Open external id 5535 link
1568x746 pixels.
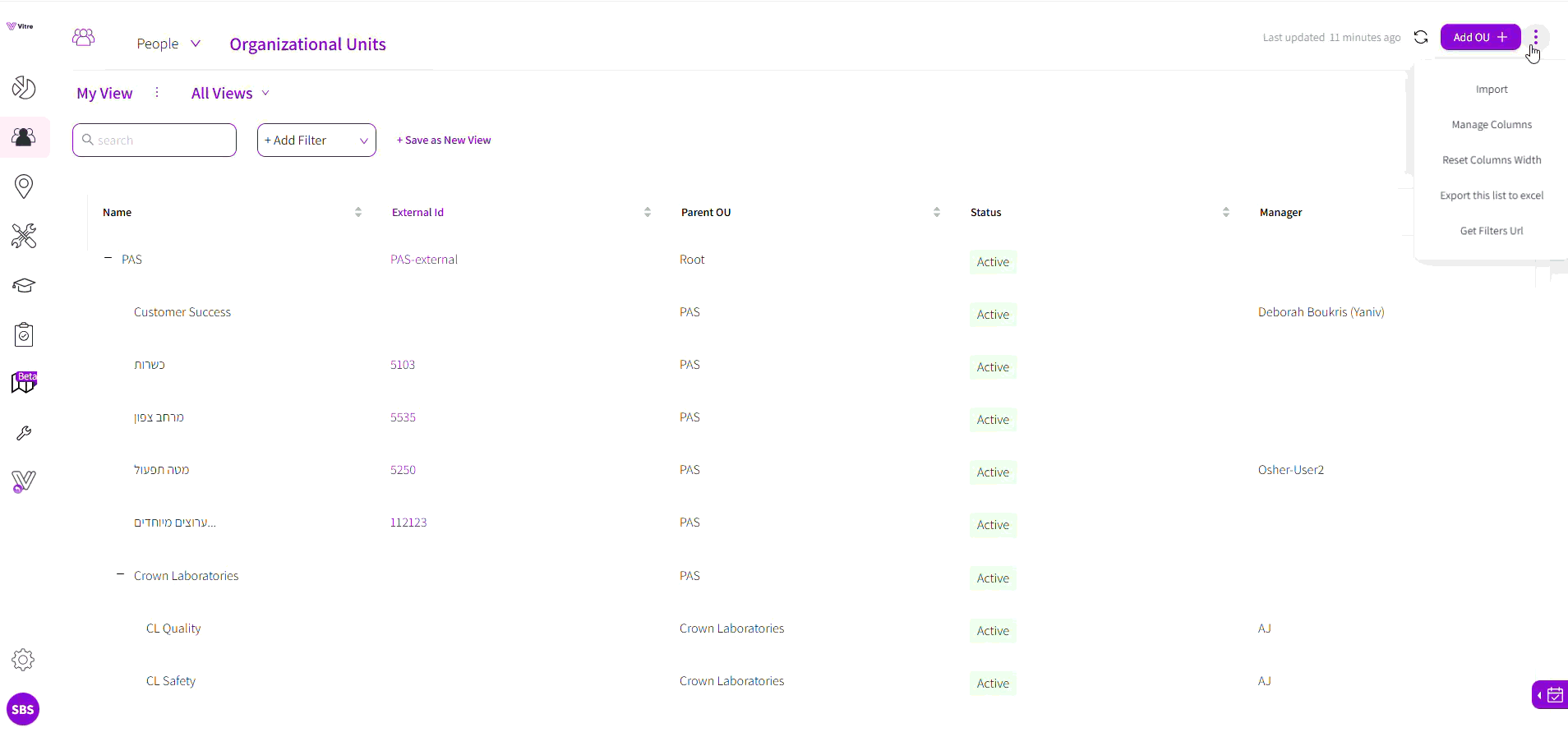(x=403, y=417)
